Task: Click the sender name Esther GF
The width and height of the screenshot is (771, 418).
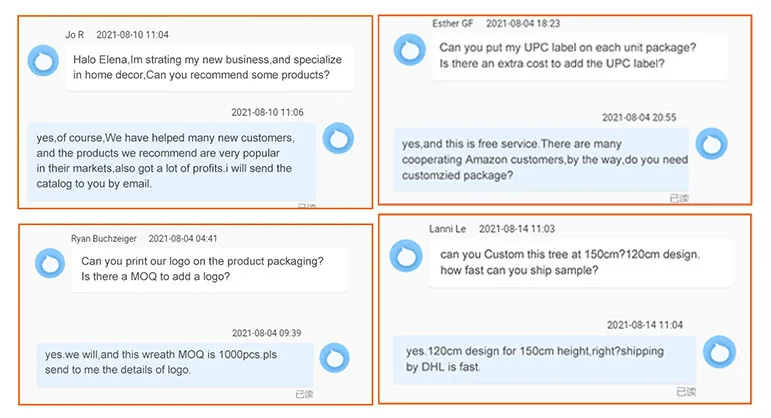Action: (451, 22)
